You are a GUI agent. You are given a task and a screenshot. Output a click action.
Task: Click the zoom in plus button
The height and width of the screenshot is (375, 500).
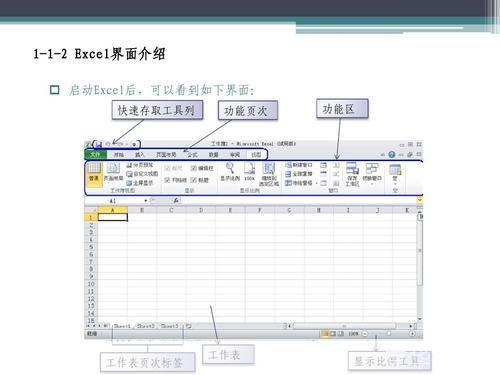point(412,333)
